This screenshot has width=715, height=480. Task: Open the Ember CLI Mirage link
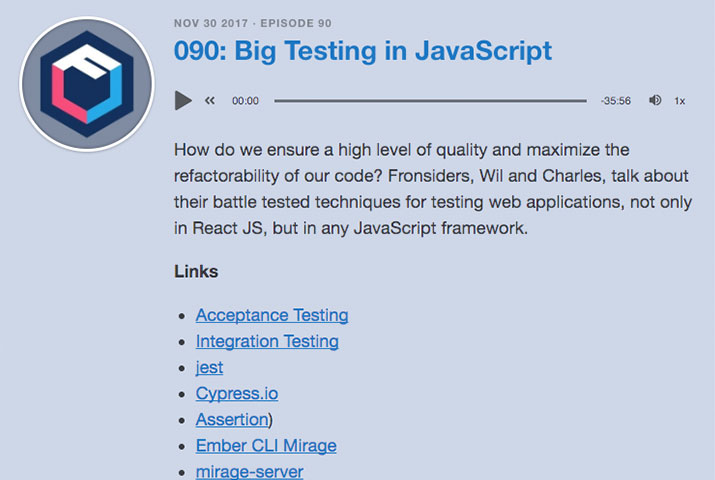click(266, 445)
